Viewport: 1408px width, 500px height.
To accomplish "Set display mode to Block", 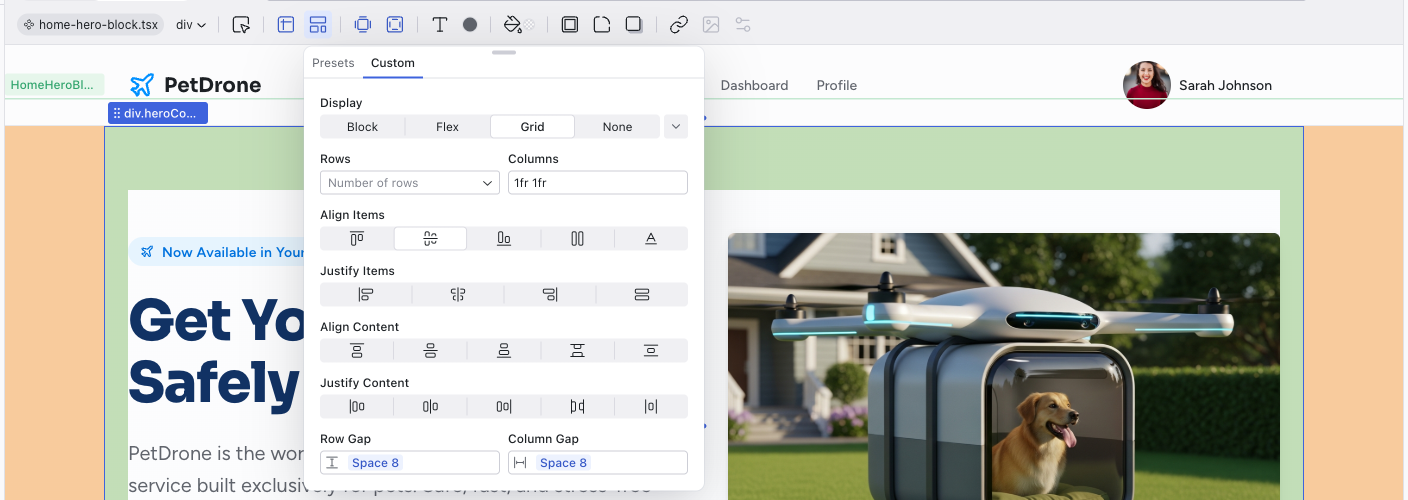I will [x=362, y=127].
